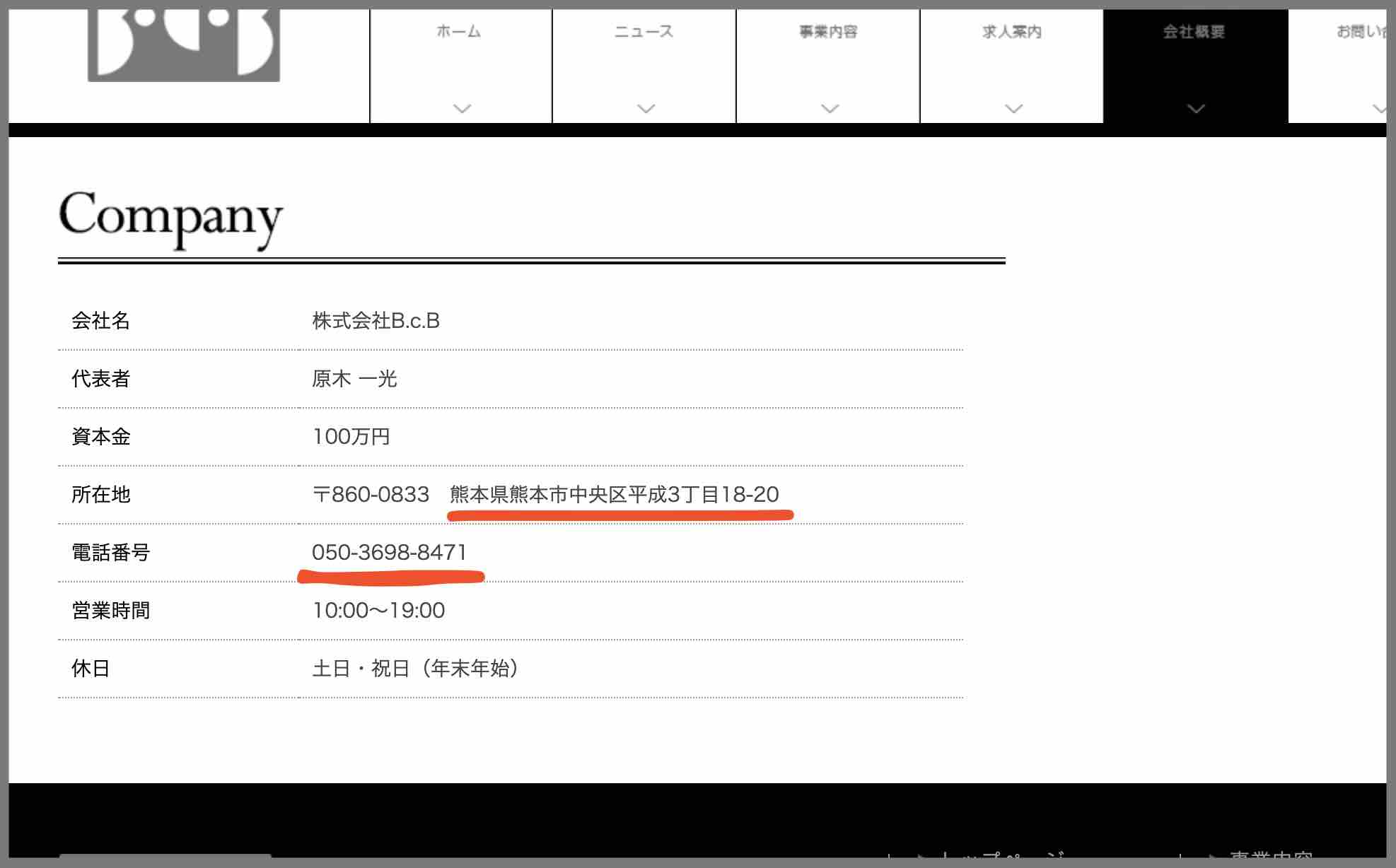Click the B.c.B logo

click(184, 44)
